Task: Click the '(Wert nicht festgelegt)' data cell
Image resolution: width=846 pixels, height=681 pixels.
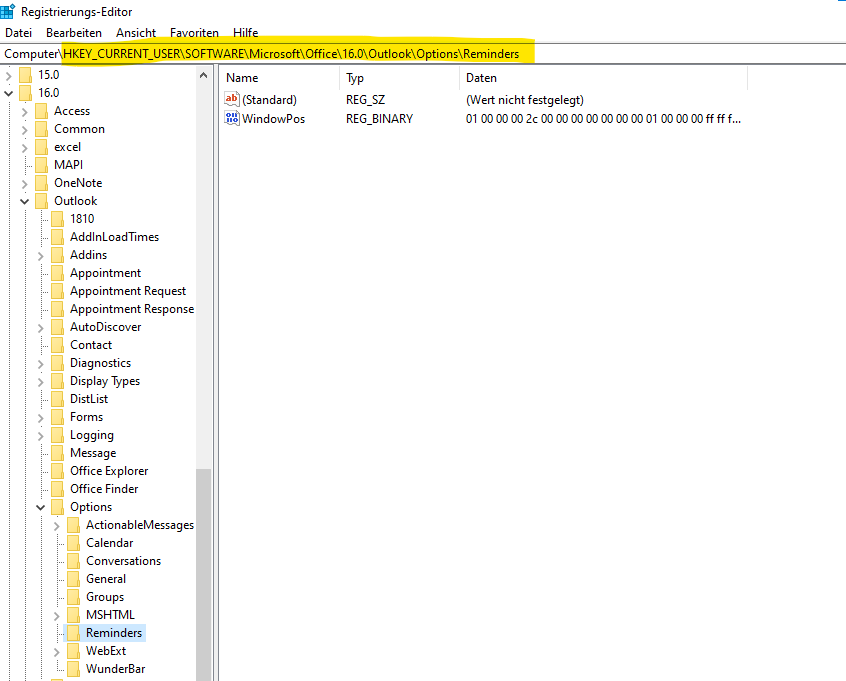Action: [x=524, y=100]
